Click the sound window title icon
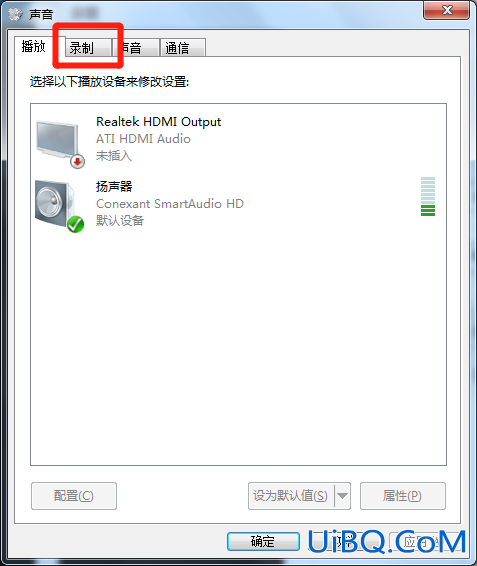Viewport: 477px width, 566px height. click(15, 14)
